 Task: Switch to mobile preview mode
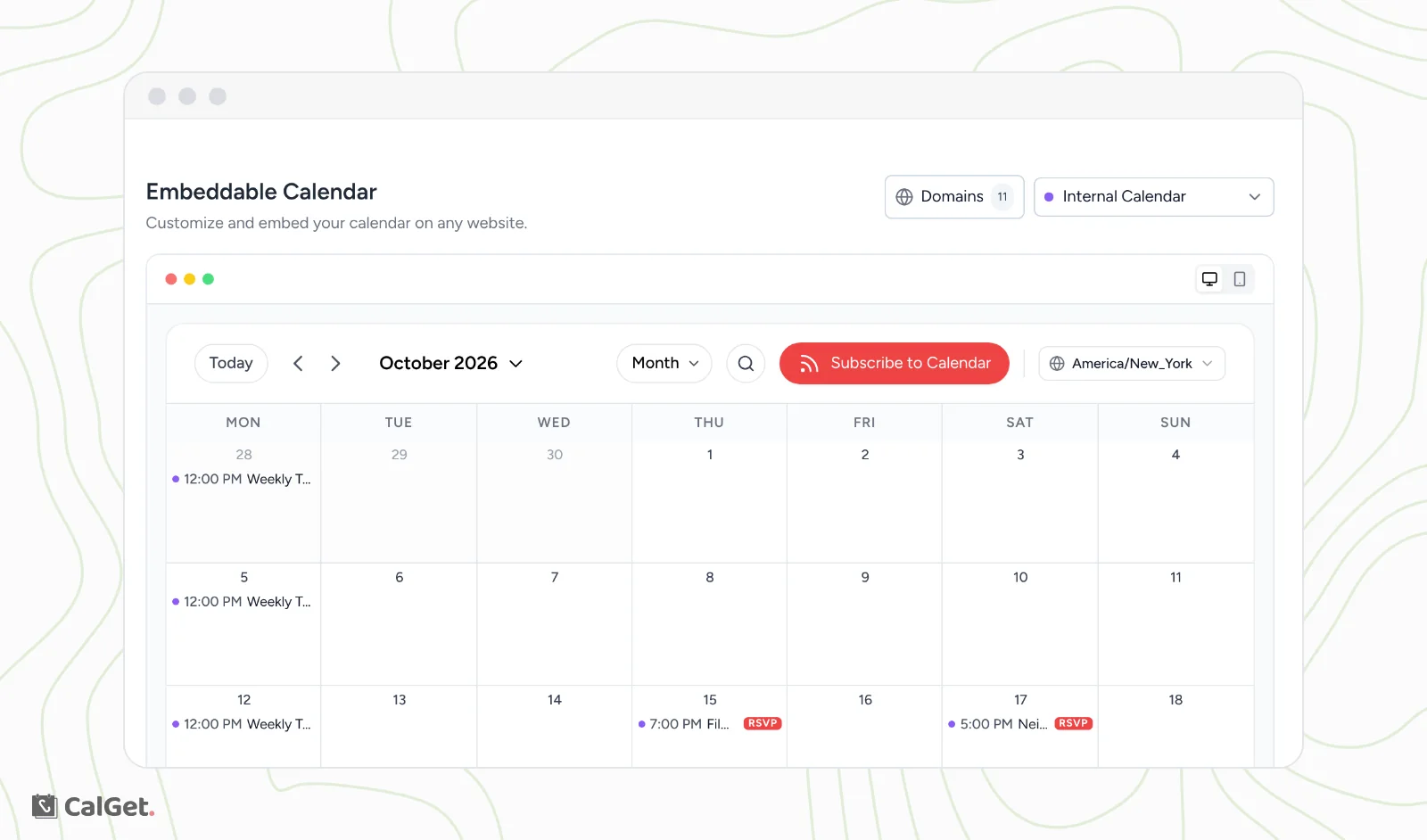[1240, 279]
